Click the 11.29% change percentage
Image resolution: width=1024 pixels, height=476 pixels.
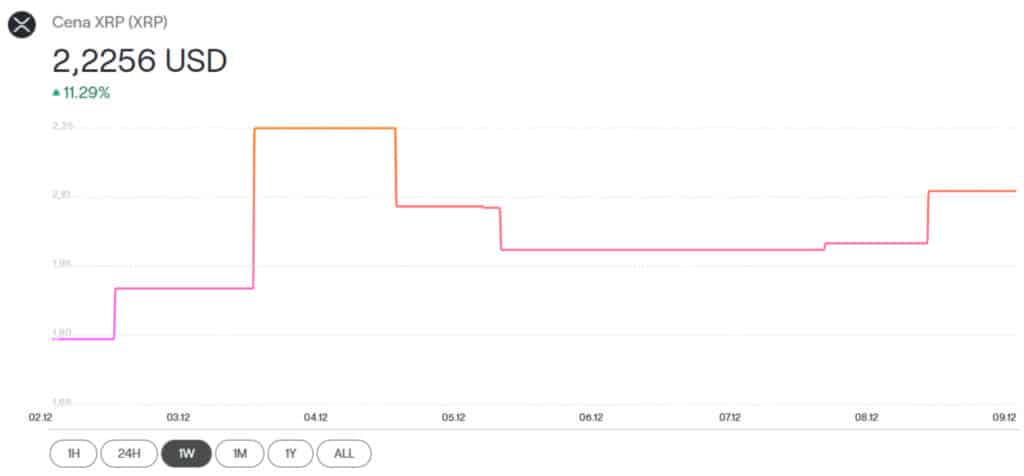(x=87, y=93)
